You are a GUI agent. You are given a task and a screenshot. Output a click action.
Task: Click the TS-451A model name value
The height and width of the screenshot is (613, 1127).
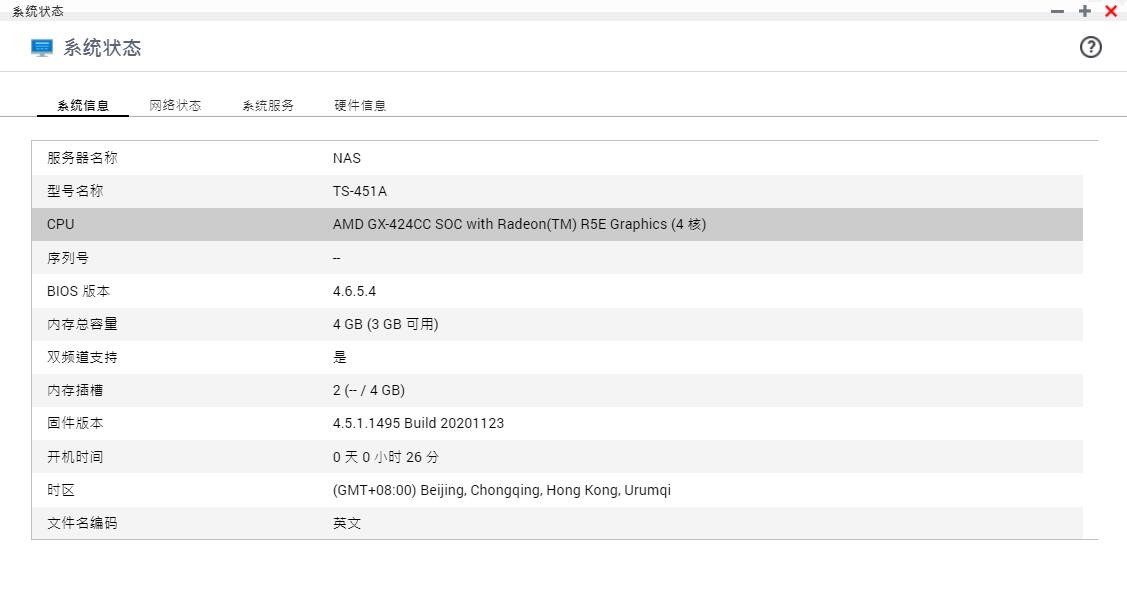(x=359, y=191)
